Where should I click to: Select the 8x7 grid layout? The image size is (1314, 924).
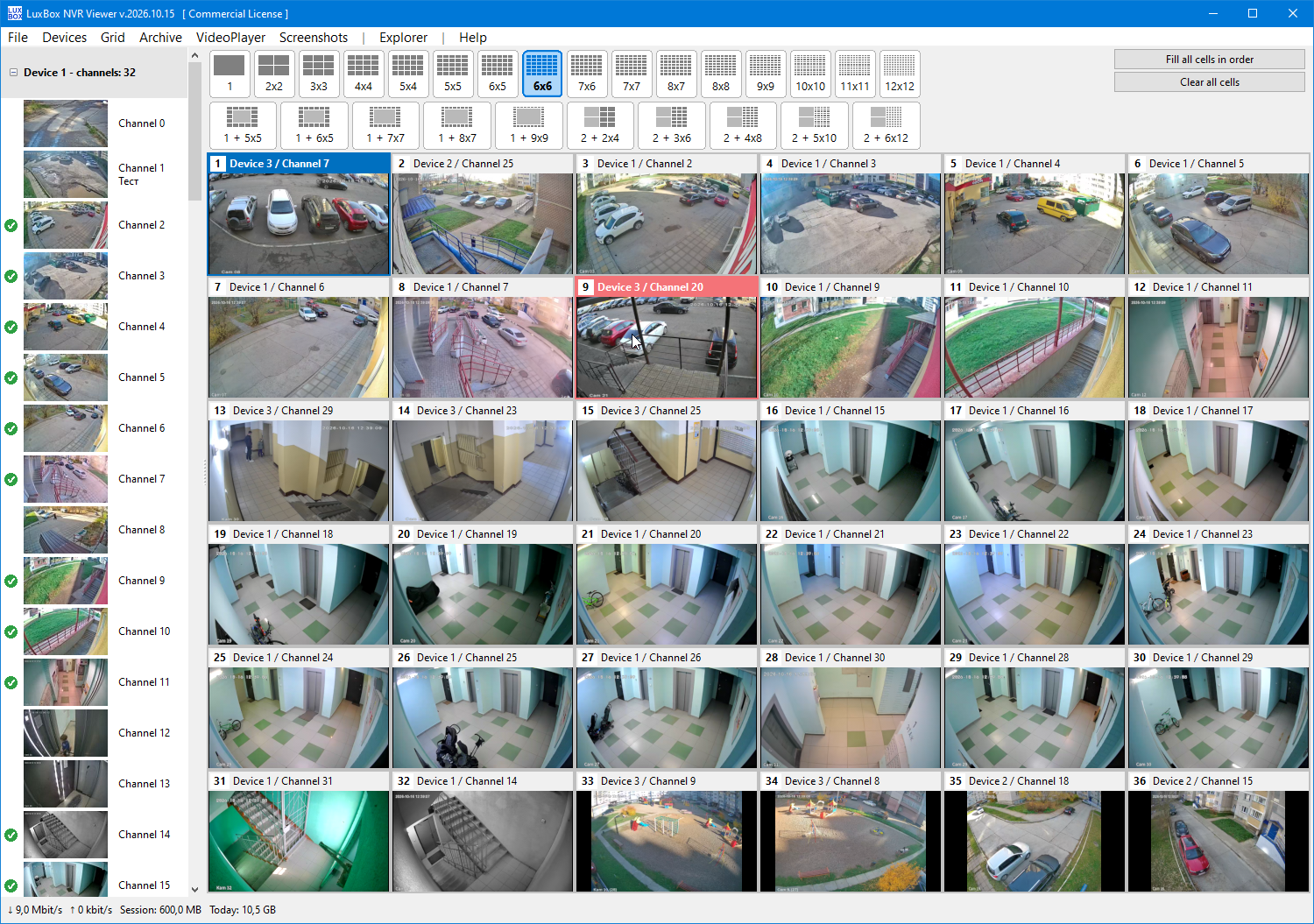pos(676,74)
